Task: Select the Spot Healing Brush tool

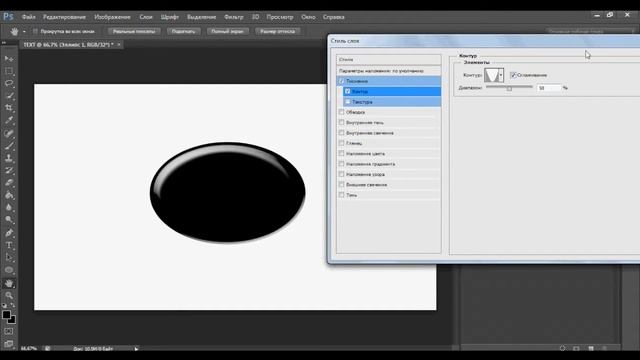Action: click(x=9, y=133)
